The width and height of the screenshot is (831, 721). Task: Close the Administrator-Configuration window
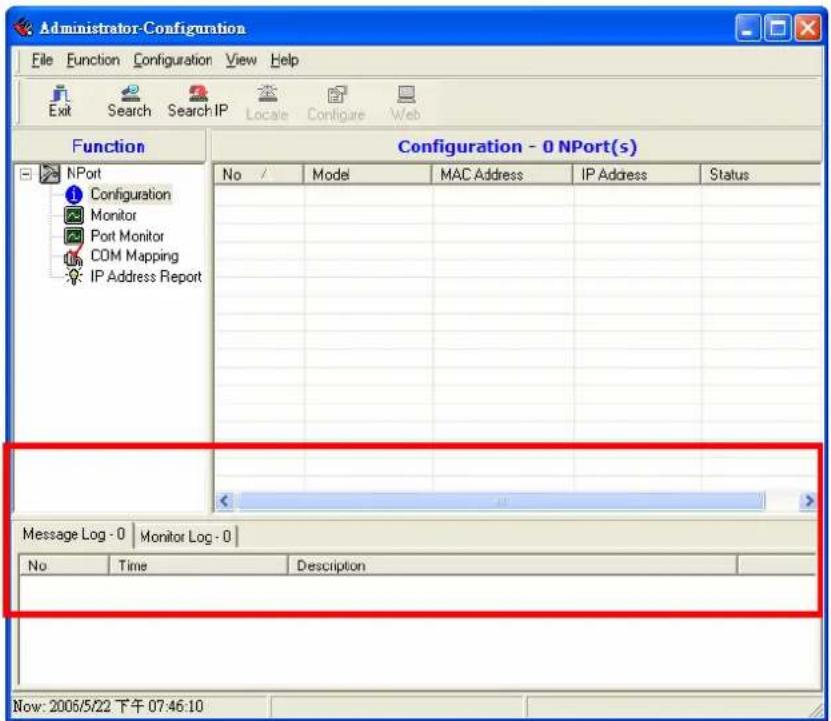[808, 28]
